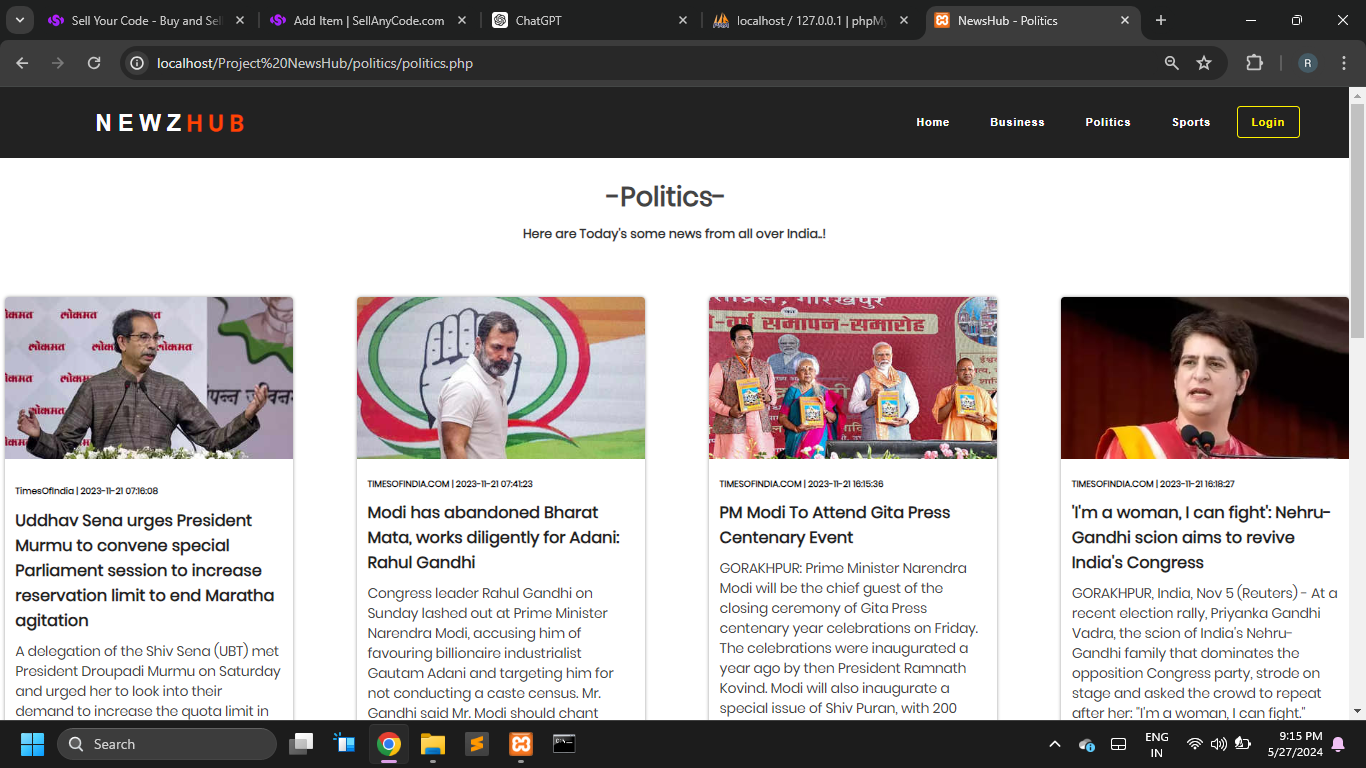Screen dimensions: 1366x768
Task: Launch Sublime Text from the taskbar
Action: pos(477,744)
